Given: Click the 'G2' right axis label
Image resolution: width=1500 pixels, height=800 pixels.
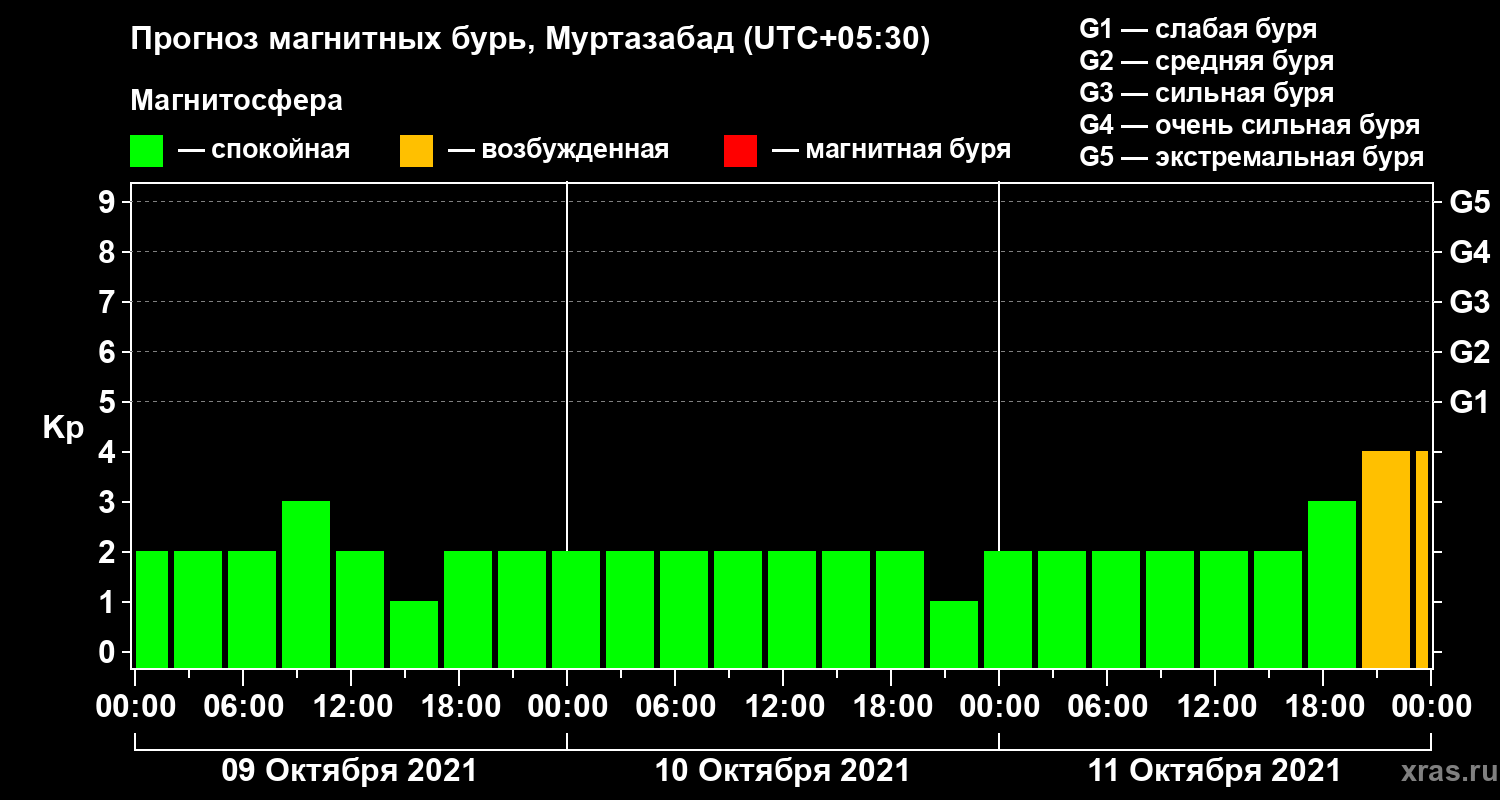Looking at the screenshot, I should click(x=1469, y=352).
